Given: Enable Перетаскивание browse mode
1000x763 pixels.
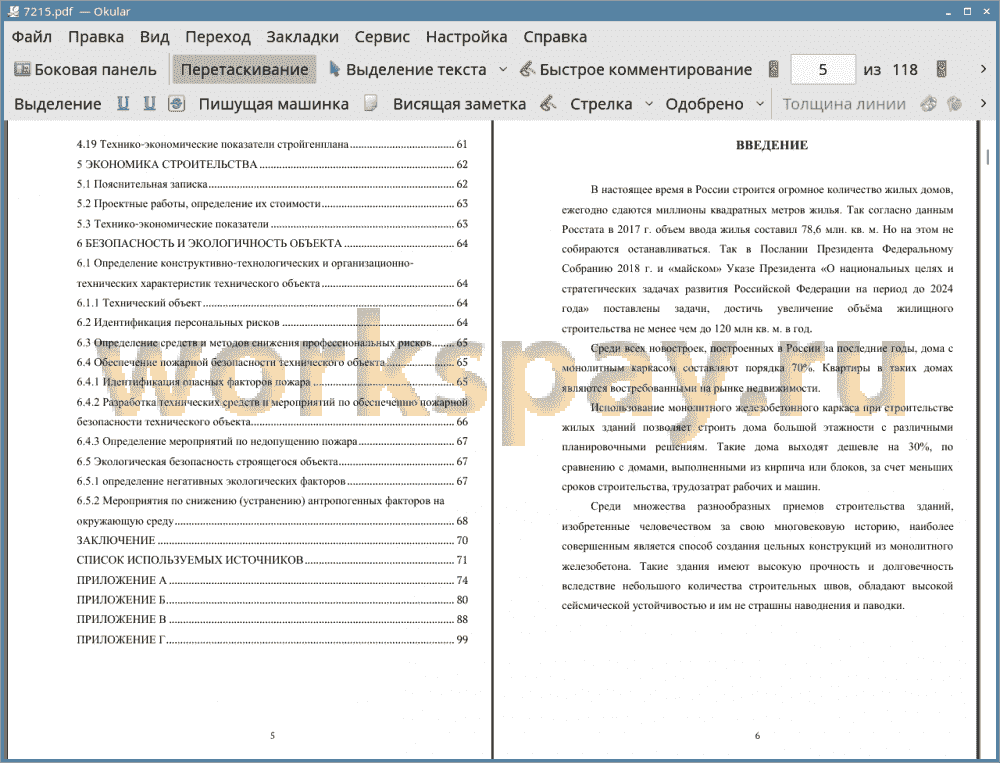Looking at the screenshot, I should [x=244, y=70].
